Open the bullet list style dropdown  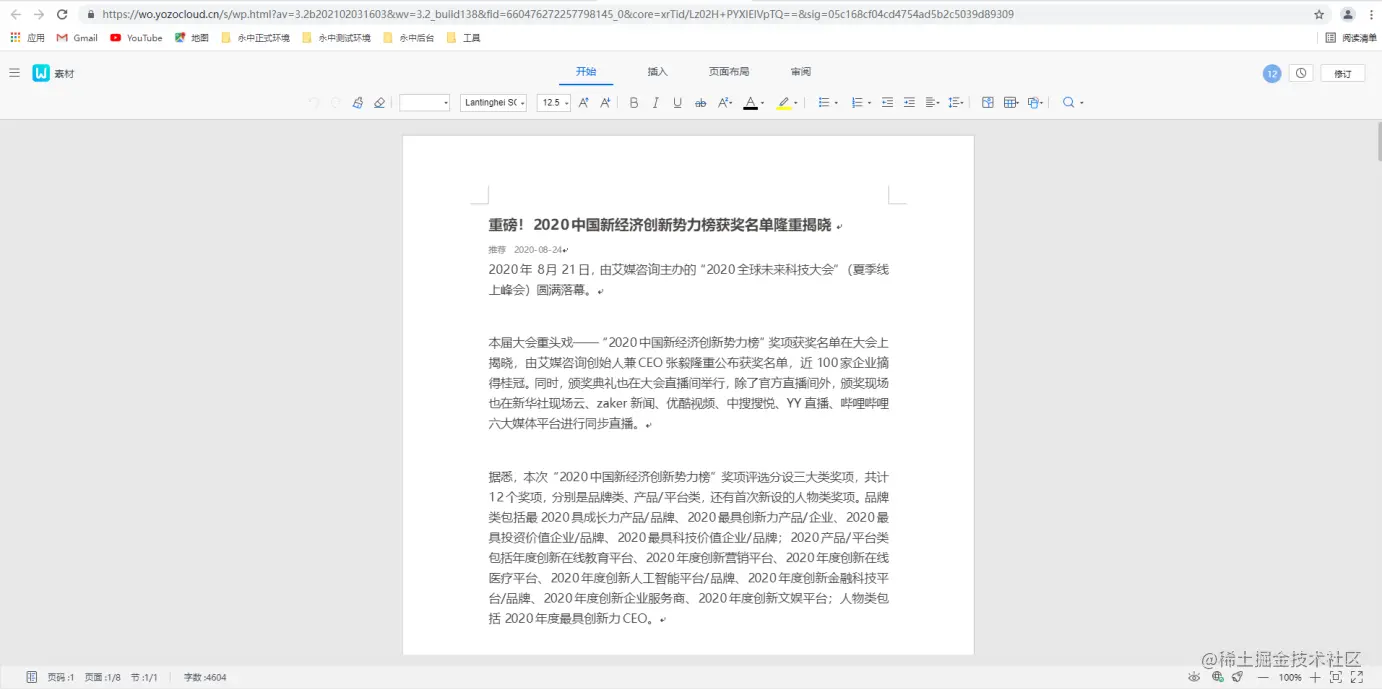tap(836, 102)
